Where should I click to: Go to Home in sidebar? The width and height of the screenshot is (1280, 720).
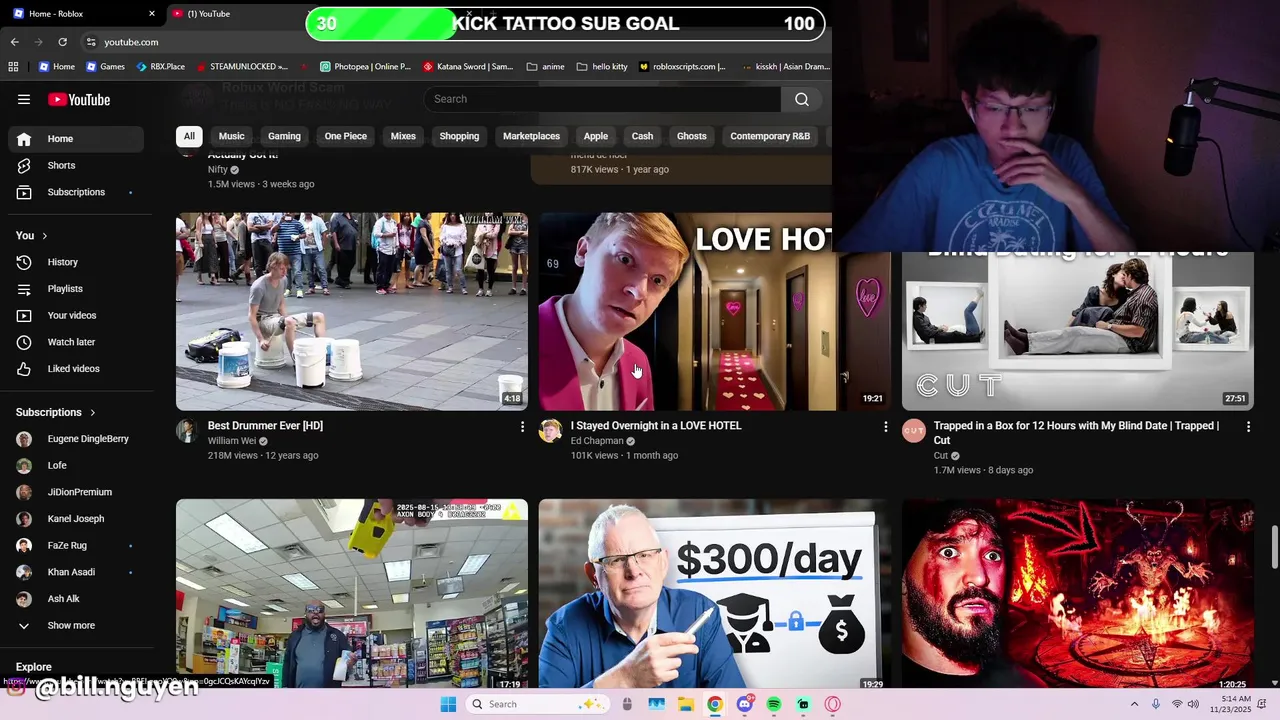pyautogui.click(x=76, y=139)
